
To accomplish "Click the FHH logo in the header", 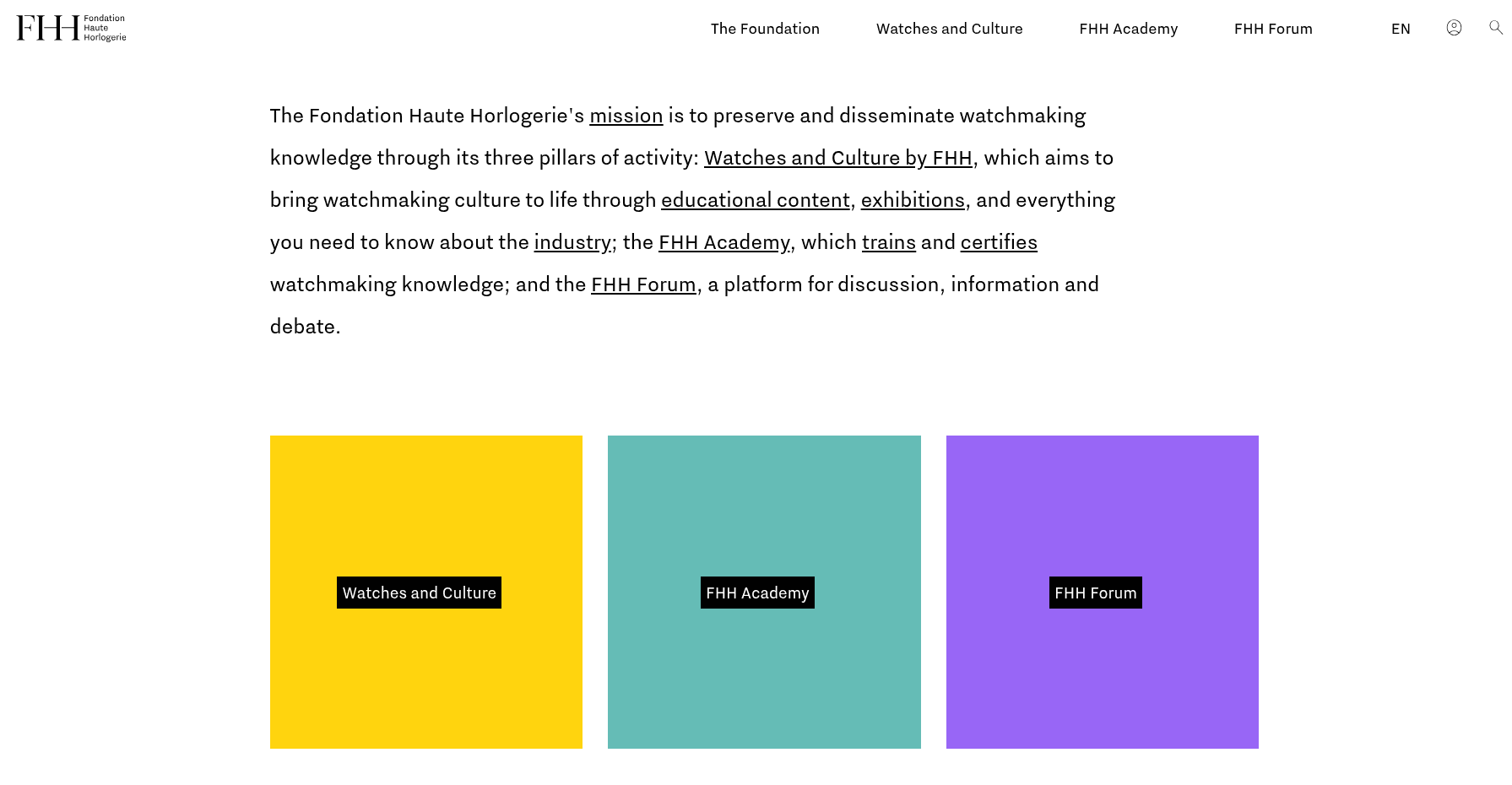I will (71, 28).
